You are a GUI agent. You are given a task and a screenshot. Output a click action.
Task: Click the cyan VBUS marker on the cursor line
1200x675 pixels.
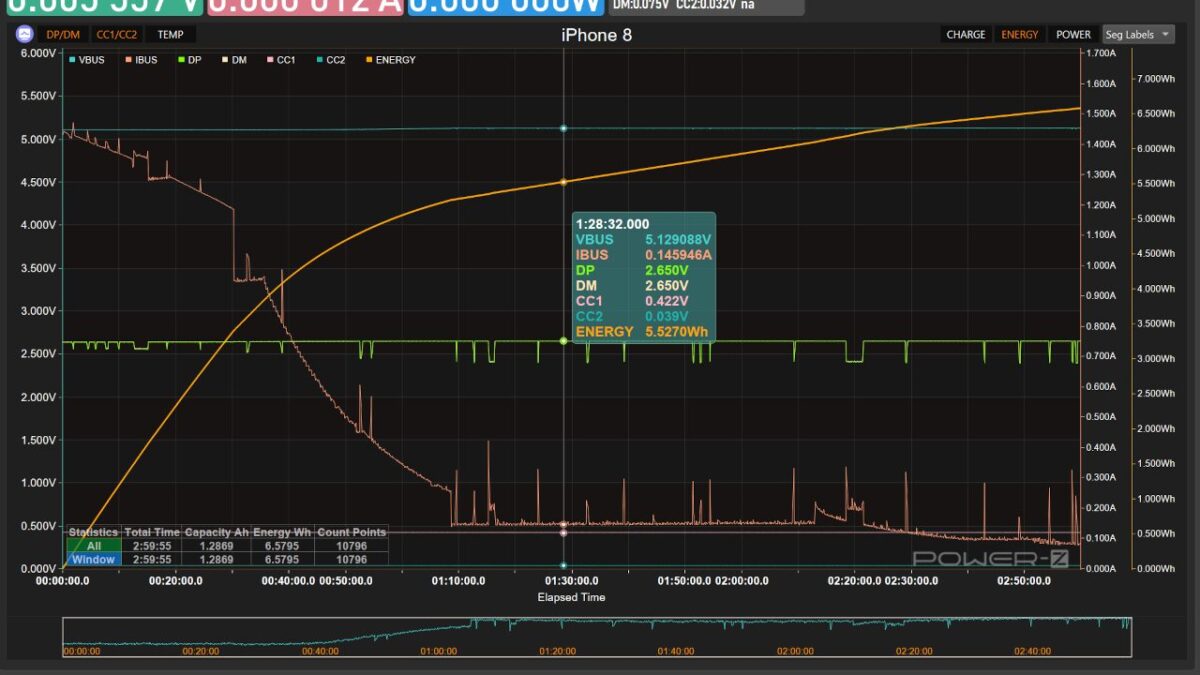point(564,128)
